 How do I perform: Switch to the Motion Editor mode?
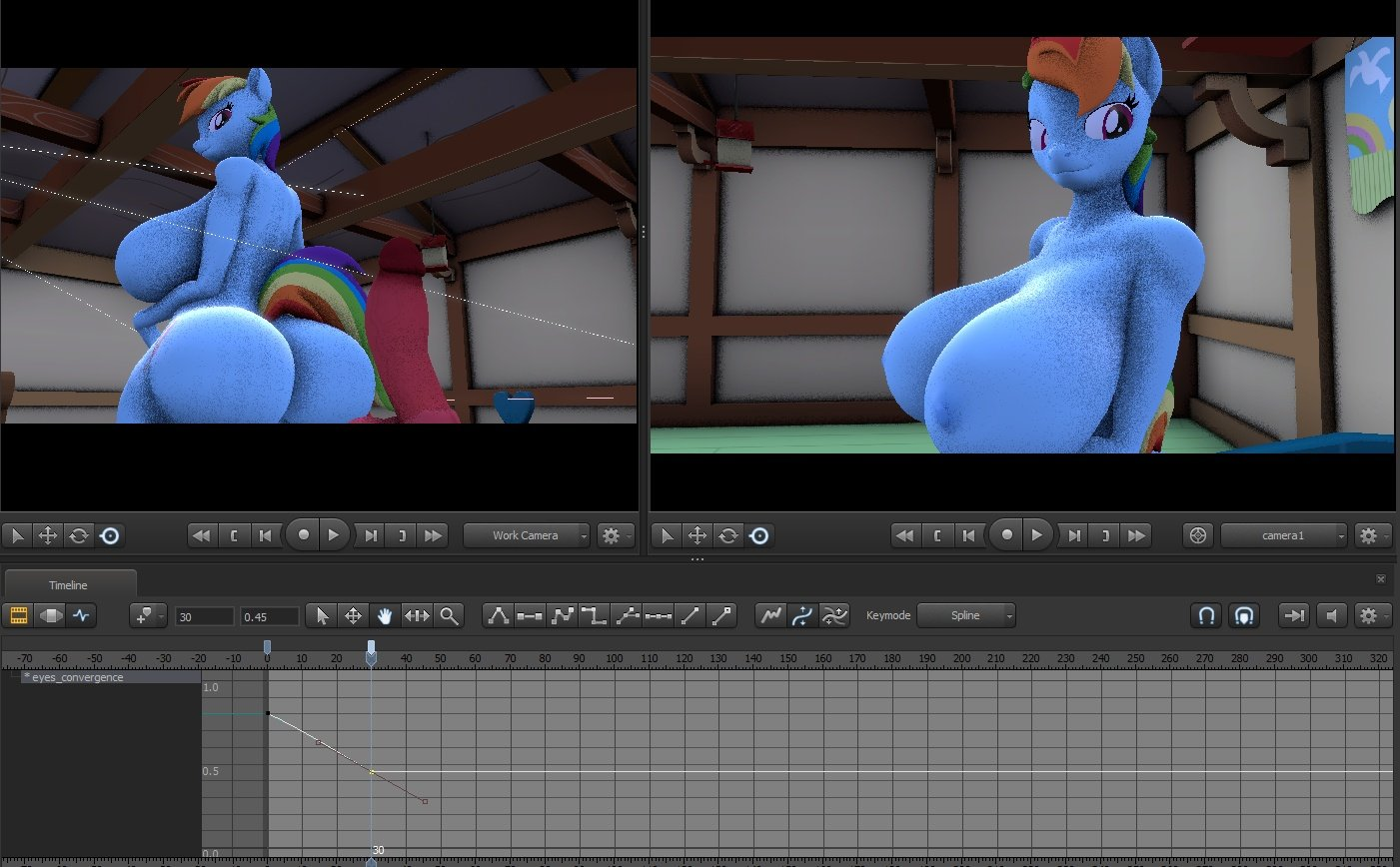pos(50,615)
